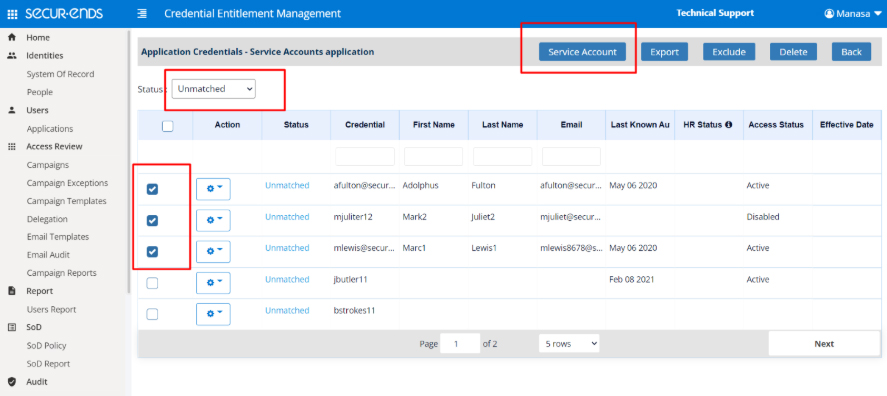This screenshot has height=396, width=887.
Task: Click the HR Status info icon
Action: 729,124
